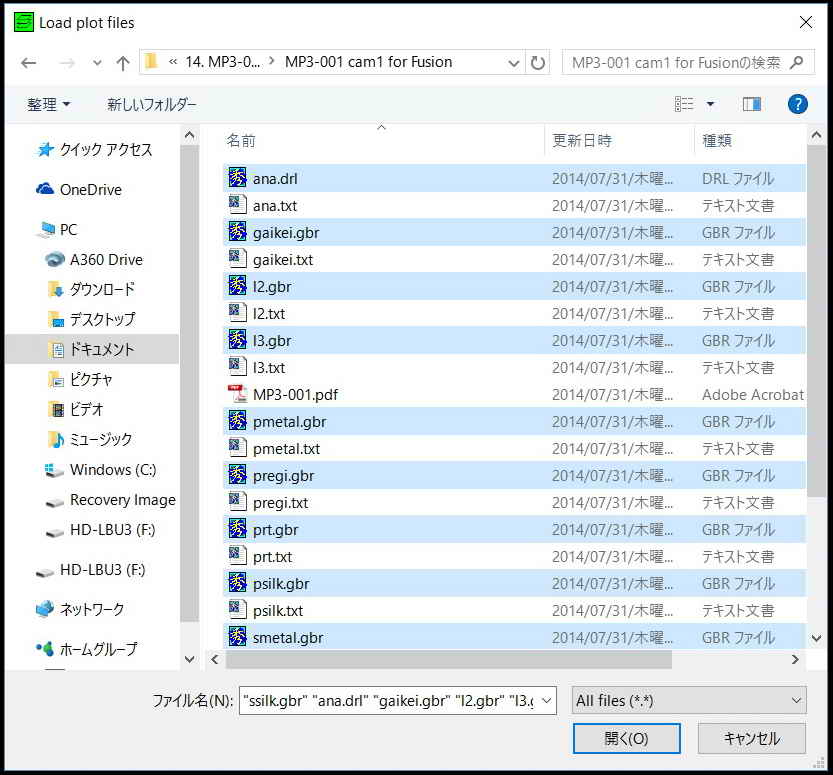Click the refresh folder icon
This screenshot has width=833, height=775.
coord(538,62)
